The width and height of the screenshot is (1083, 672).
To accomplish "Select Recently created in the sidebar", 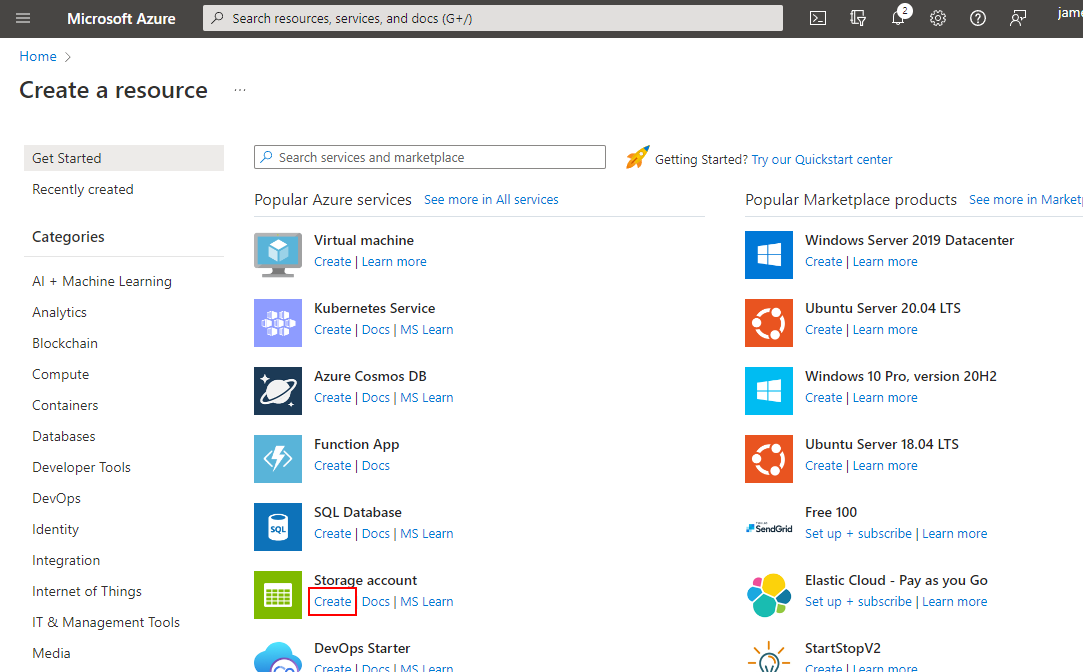I will pos(83,189).
